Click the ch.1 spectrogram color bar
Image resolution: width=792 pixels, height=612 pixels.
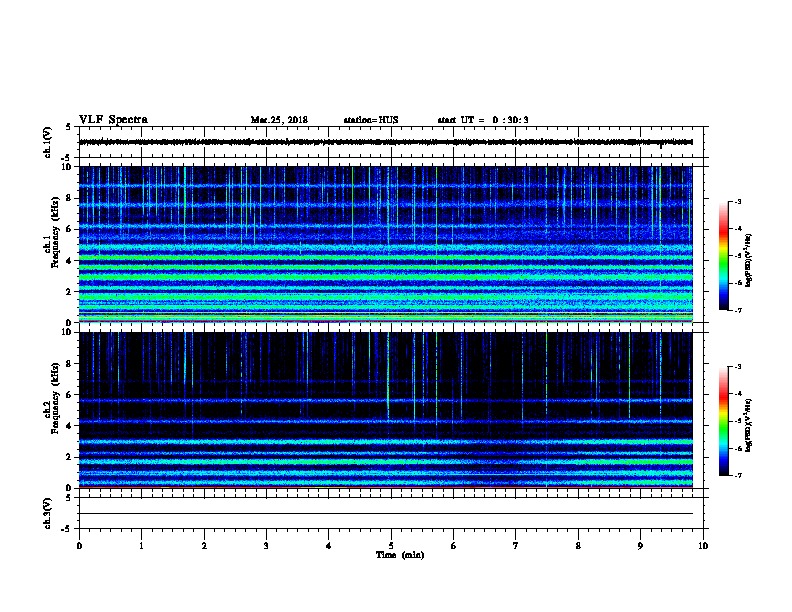tap(724, 256)
